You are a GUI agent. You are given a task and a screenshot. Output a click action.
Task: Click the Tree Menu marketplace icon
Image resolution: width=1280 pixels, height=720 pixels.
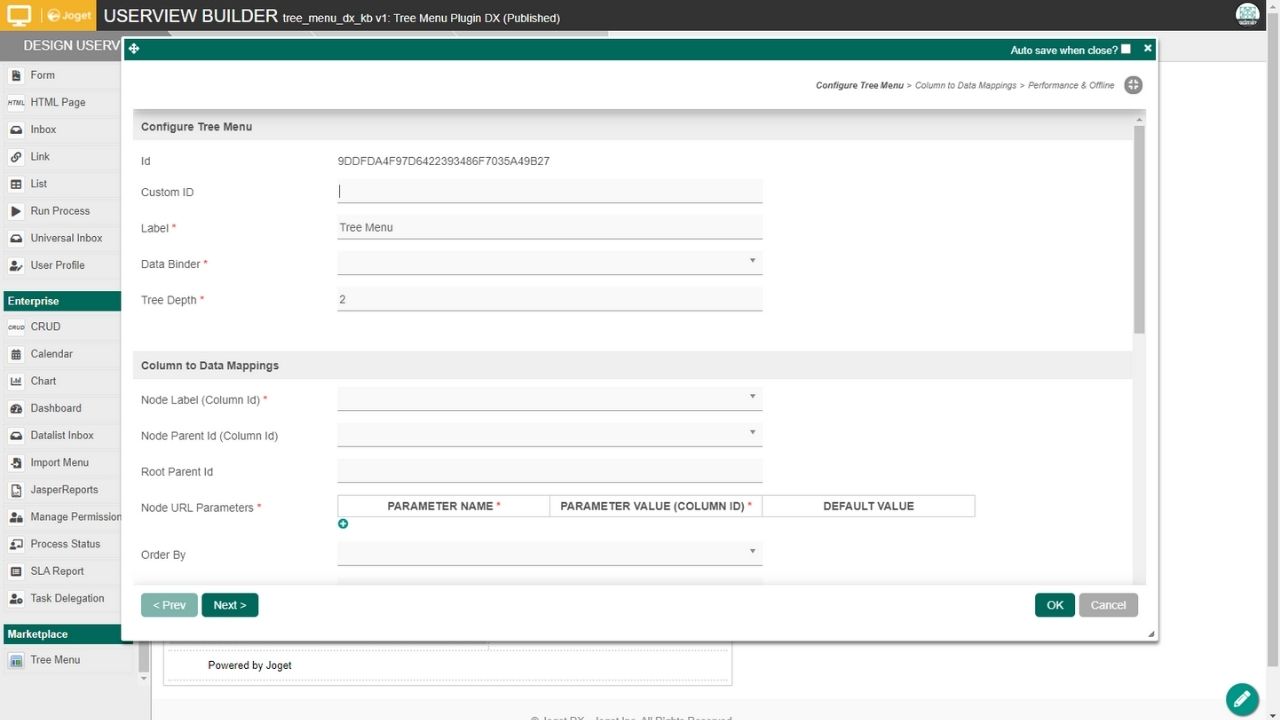[x=16, y=660]
